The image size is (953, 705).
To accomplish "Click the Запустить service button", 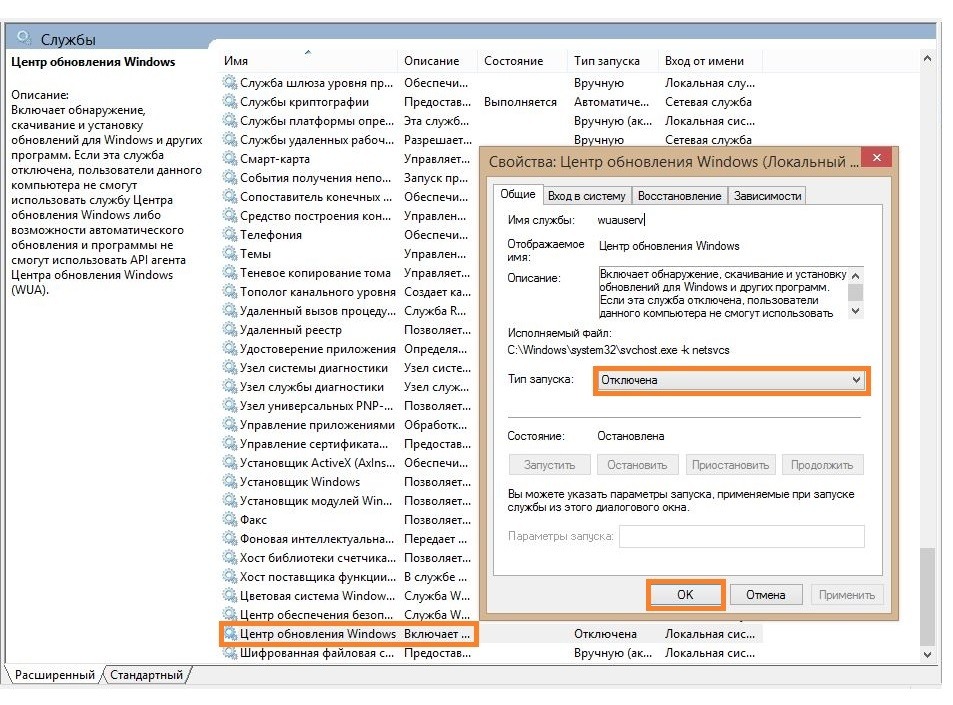I will 549,465.
